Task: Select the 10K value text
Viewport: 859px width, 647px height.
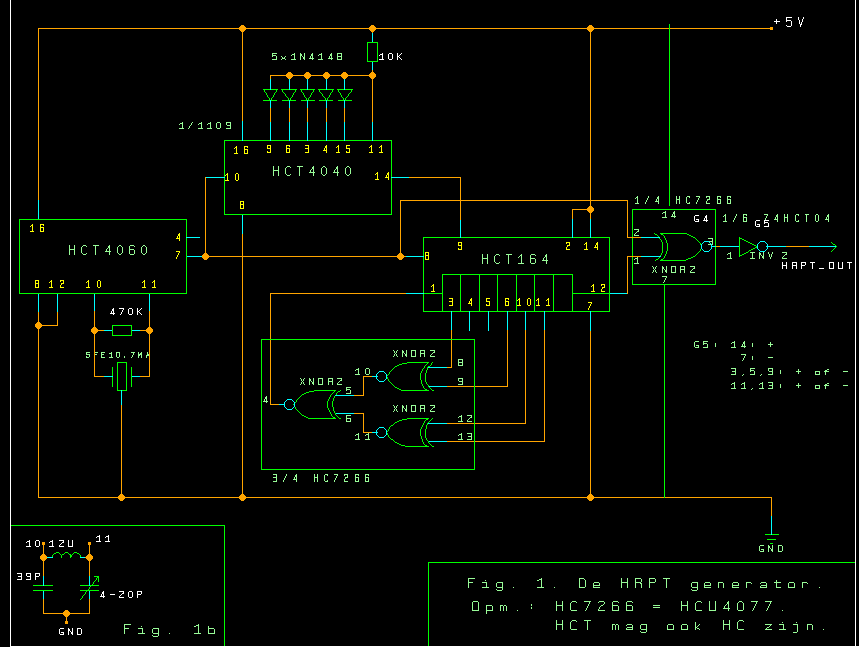Action: tap(391, 56)
